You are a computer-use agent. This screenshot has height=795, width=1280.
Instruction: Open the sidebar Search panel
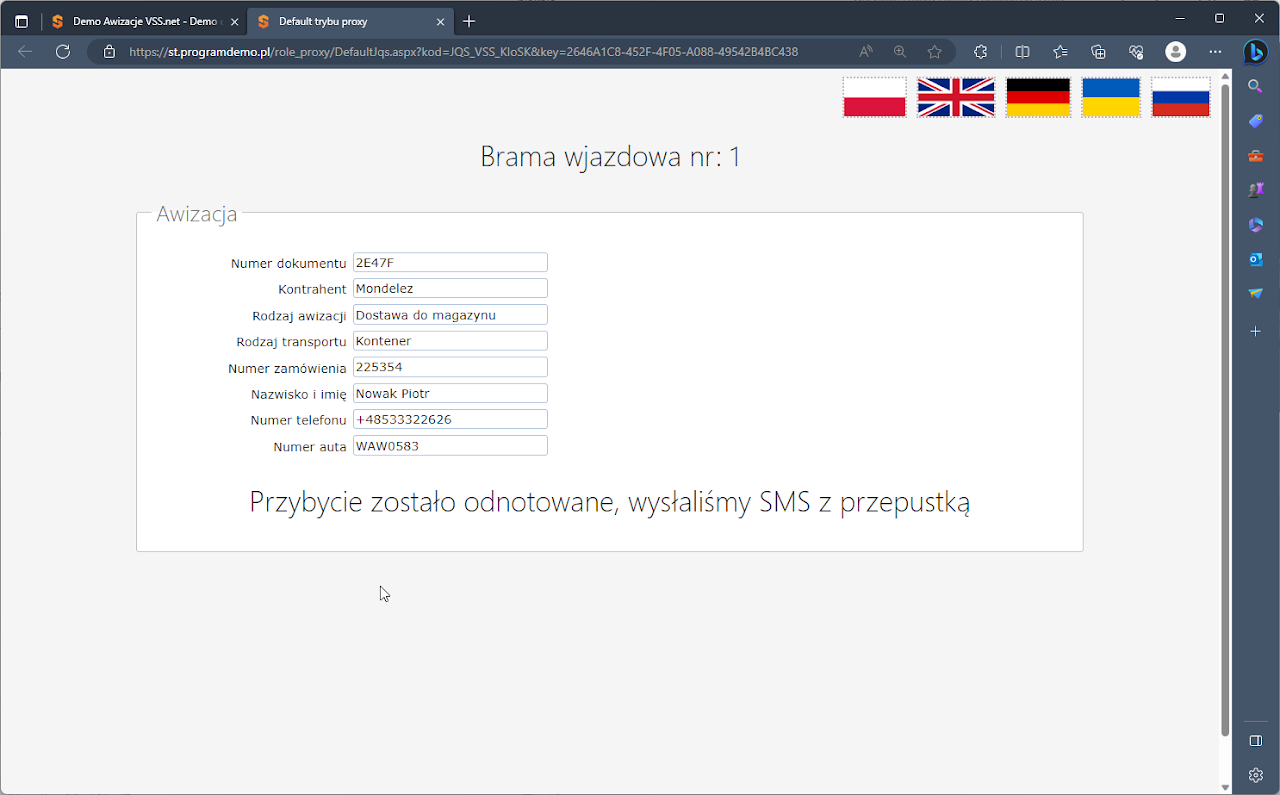tap(1255, 86)
